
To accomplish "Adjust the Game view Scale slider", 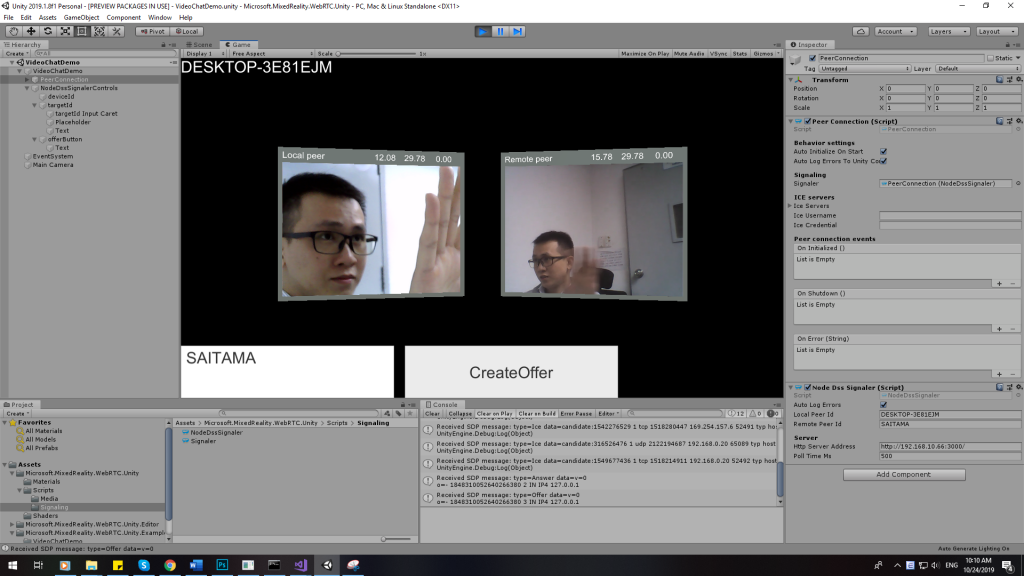I will pos(377,54).
